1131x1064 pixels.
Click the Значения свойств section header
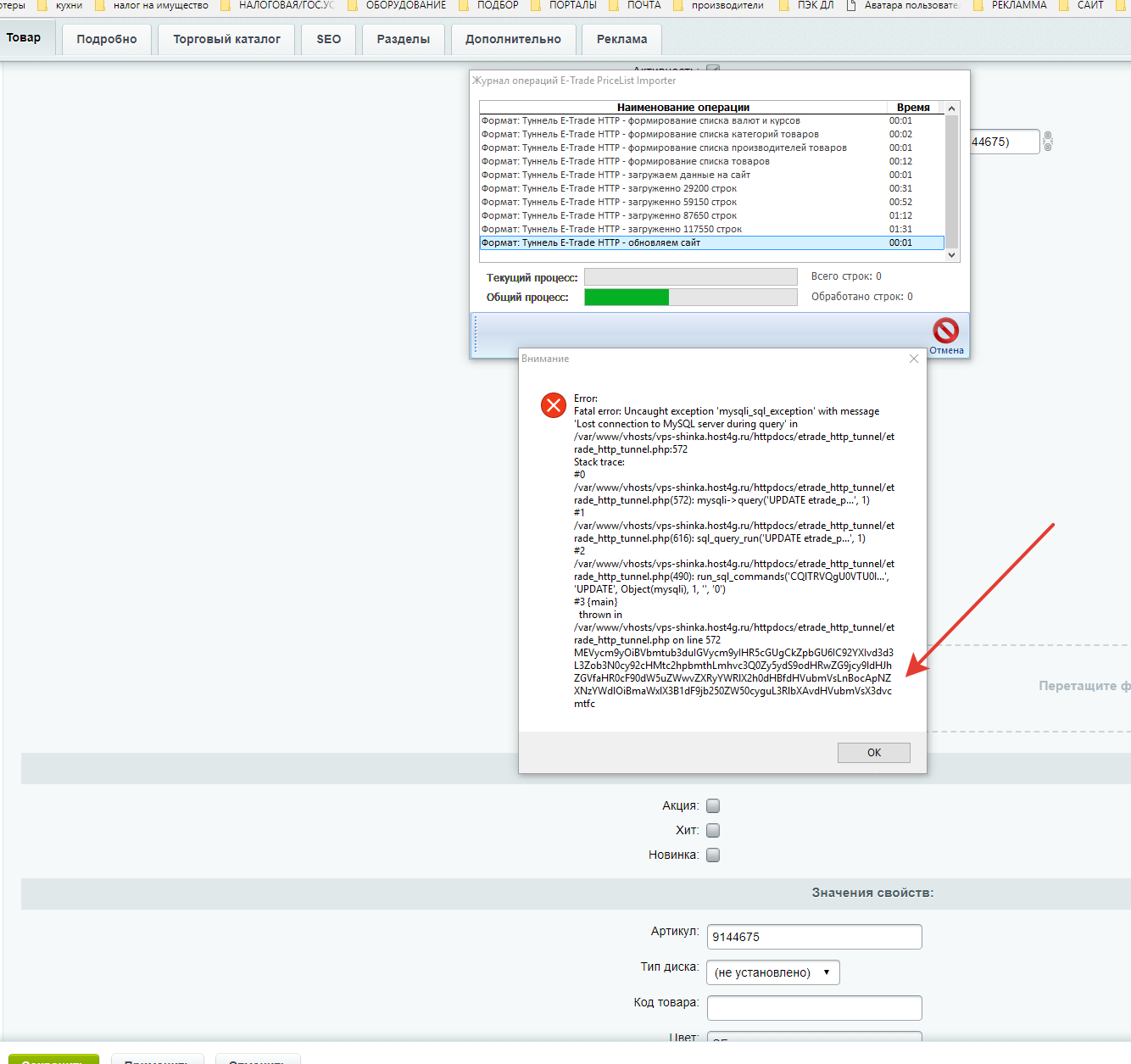click(872, 893)
